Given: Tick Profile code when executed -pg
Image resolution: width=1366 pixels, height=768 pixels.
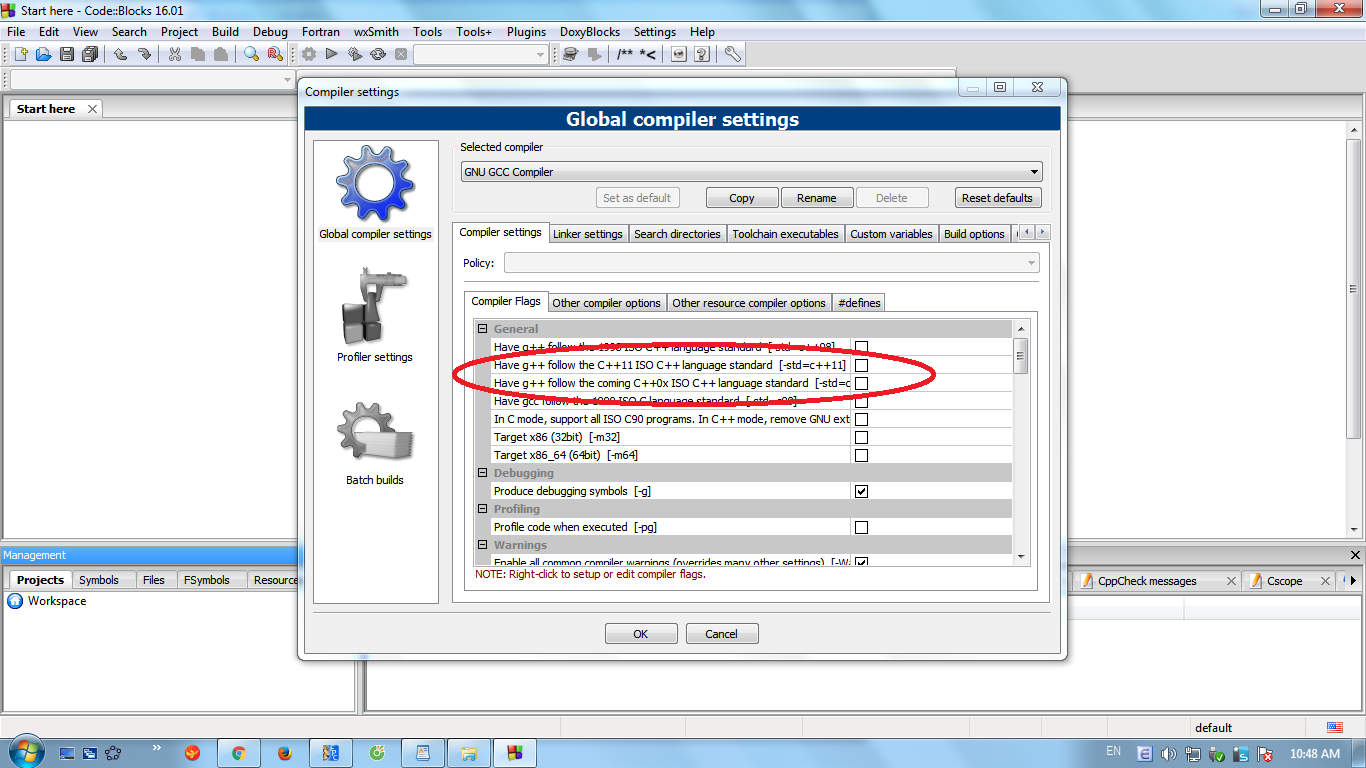Looking at the screenshot, I should coord(861,527).
